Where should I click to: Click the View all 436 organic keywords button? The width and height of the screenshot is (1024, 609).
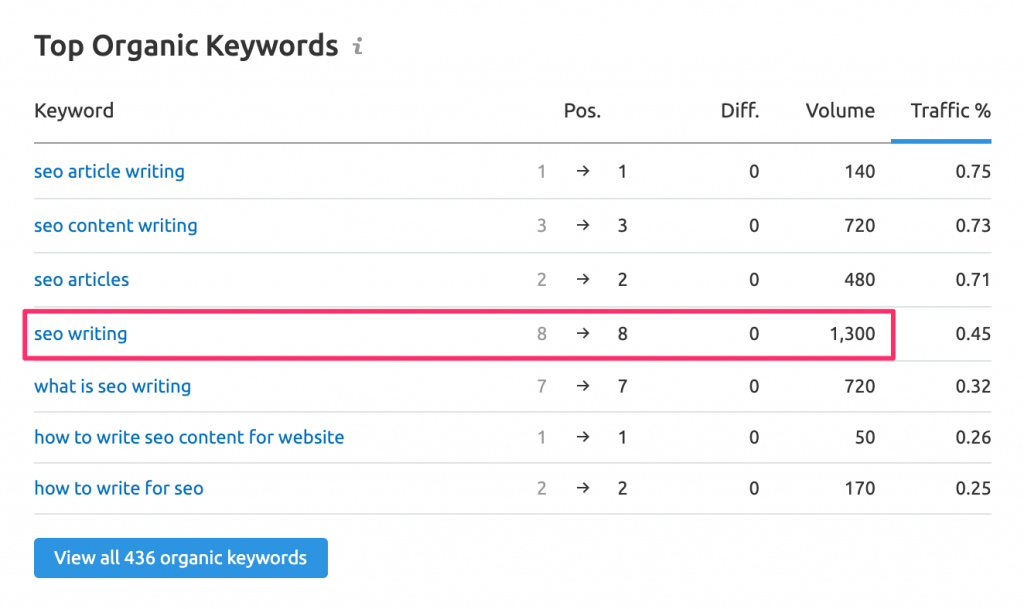pos(180,558)
